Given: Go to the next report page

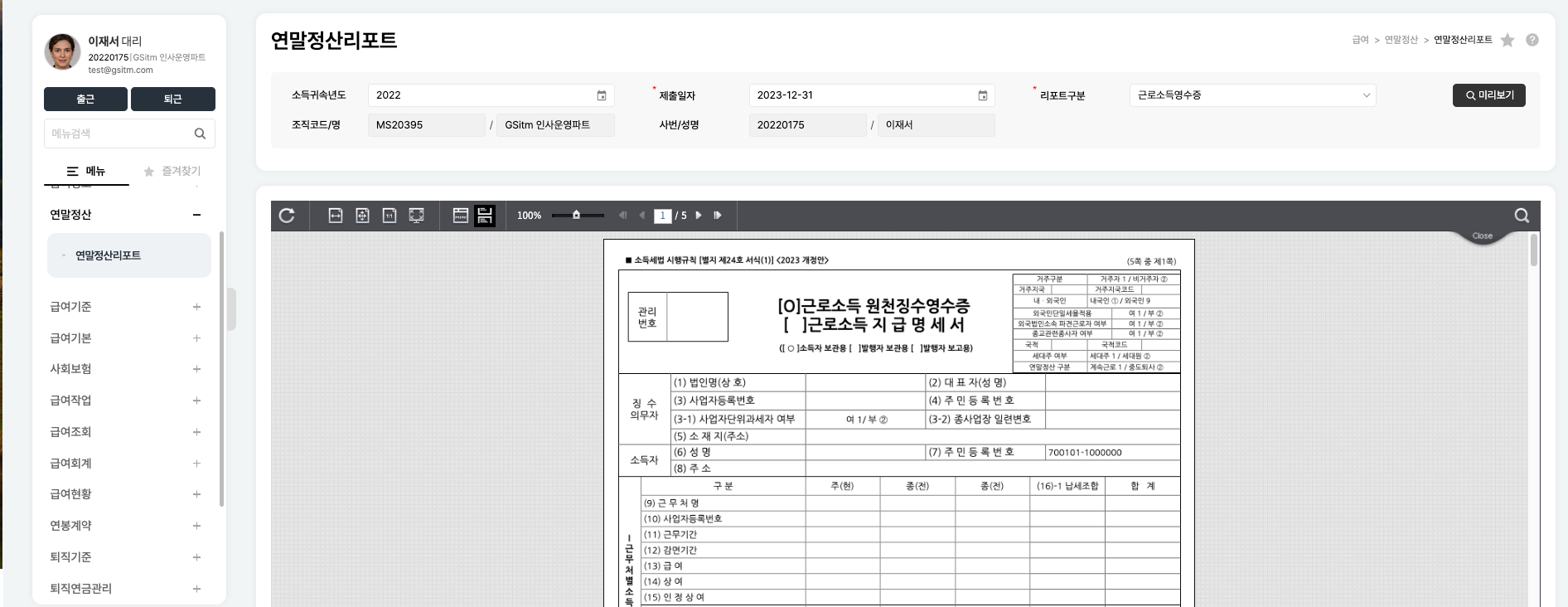Looking at the screenshot, I should pyautogui.click(x=699, y=216).
